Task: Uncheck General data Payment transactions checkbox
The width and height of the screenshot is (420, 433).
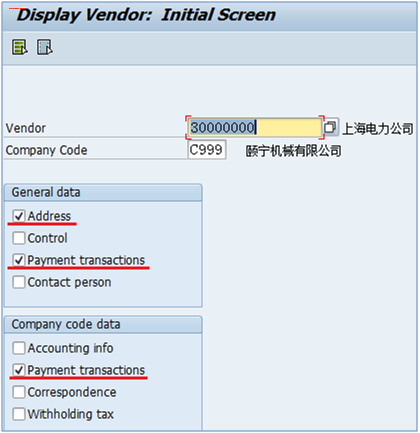Action: [19, 260]
